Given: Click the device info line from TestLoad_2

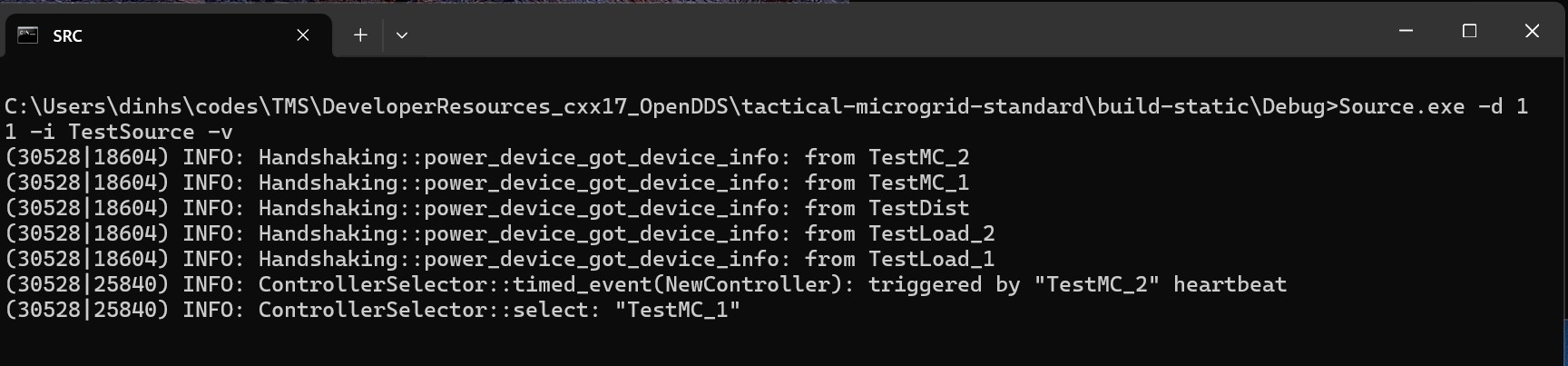Looking at the screenshot, I should point(499,234).
